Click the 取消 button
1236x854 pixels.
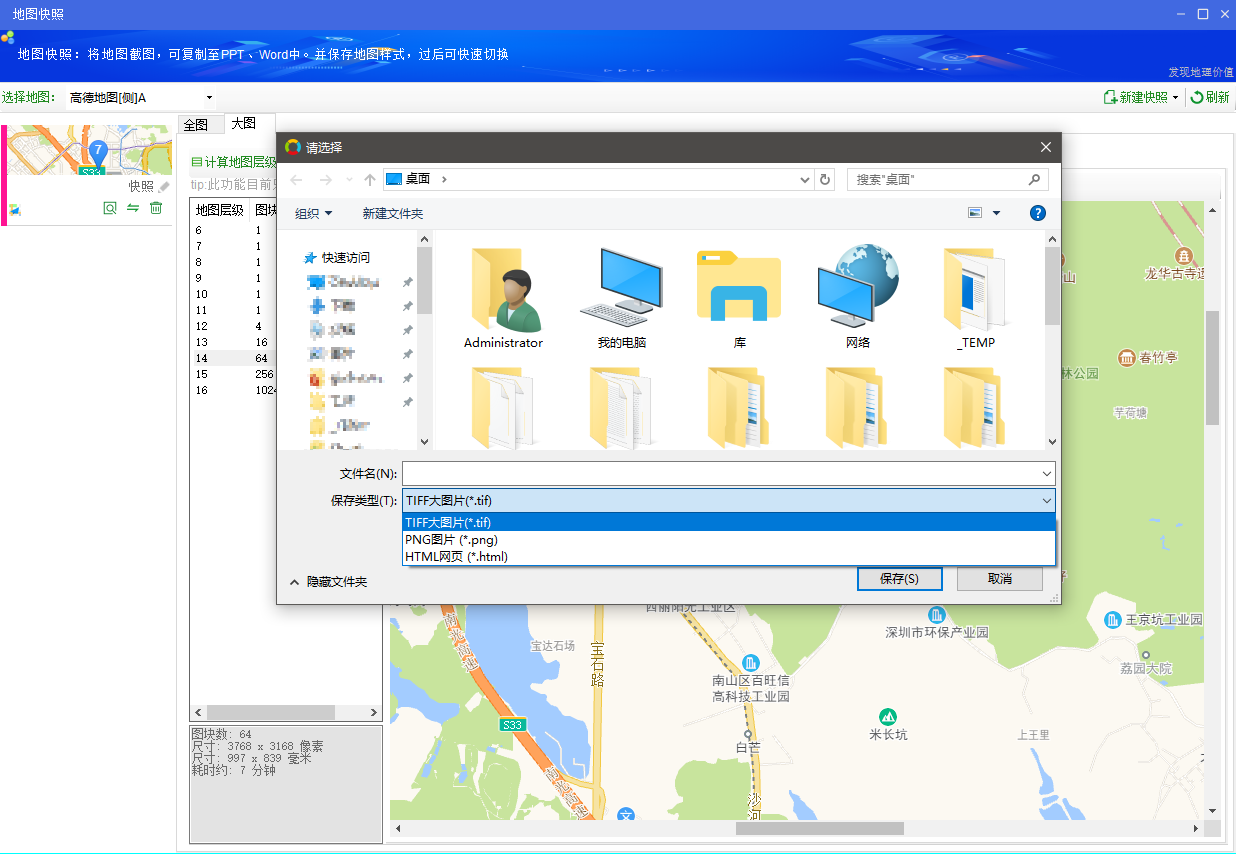pyautogui.click(x=999, y=579)
